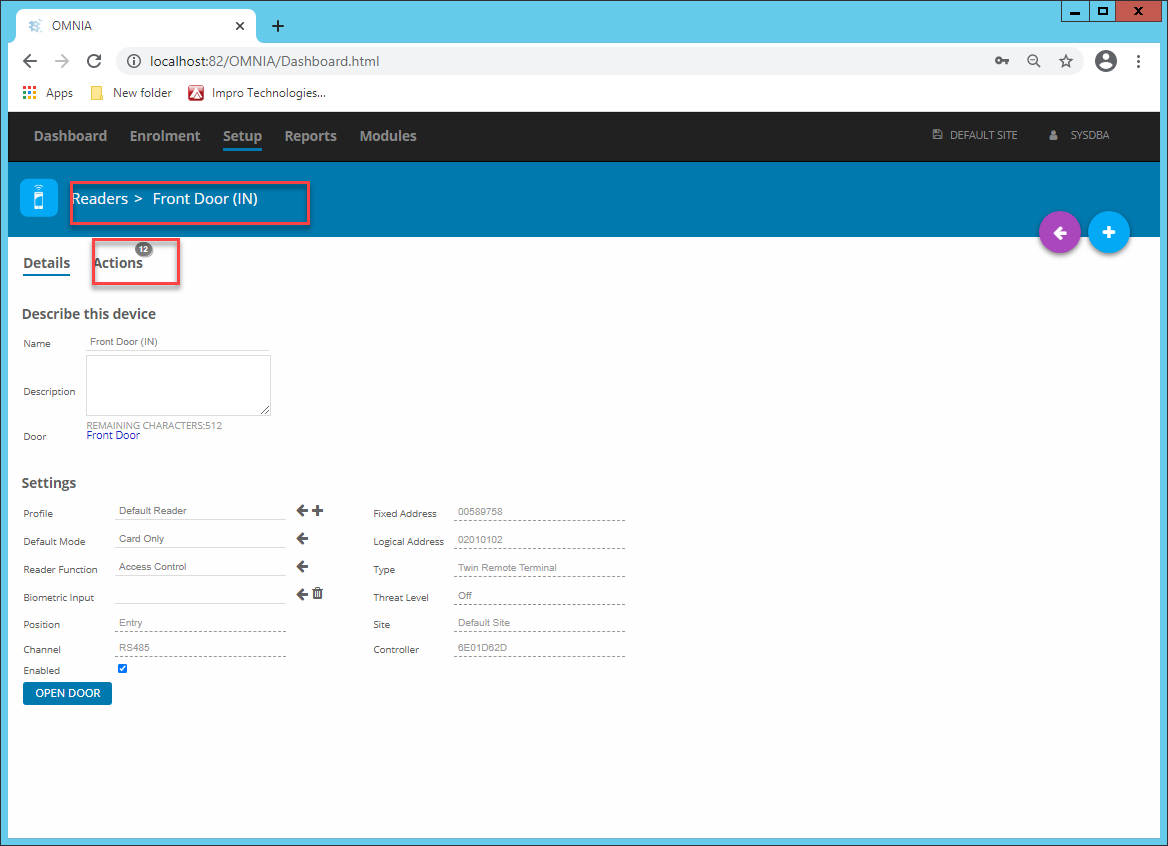Viewport: 1168px width, 846px height.
Task: Open the Modules menu
Action: point(388,136)
